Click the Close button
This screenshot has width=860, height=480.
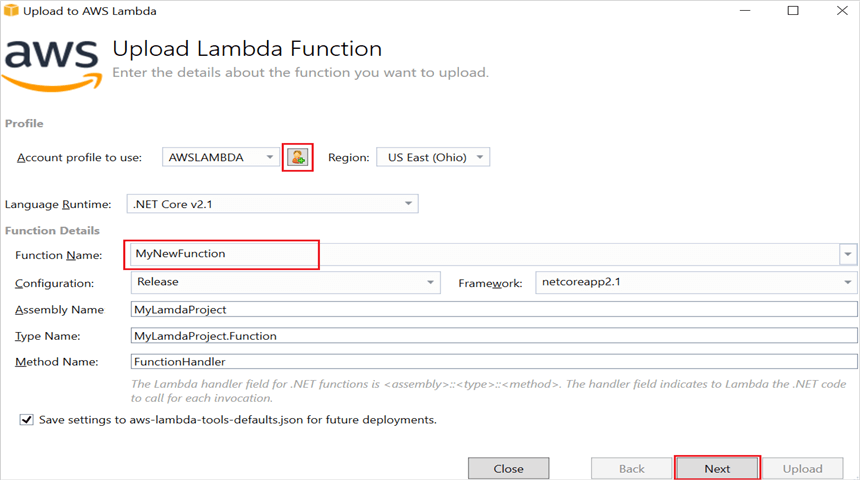[508, 468]
